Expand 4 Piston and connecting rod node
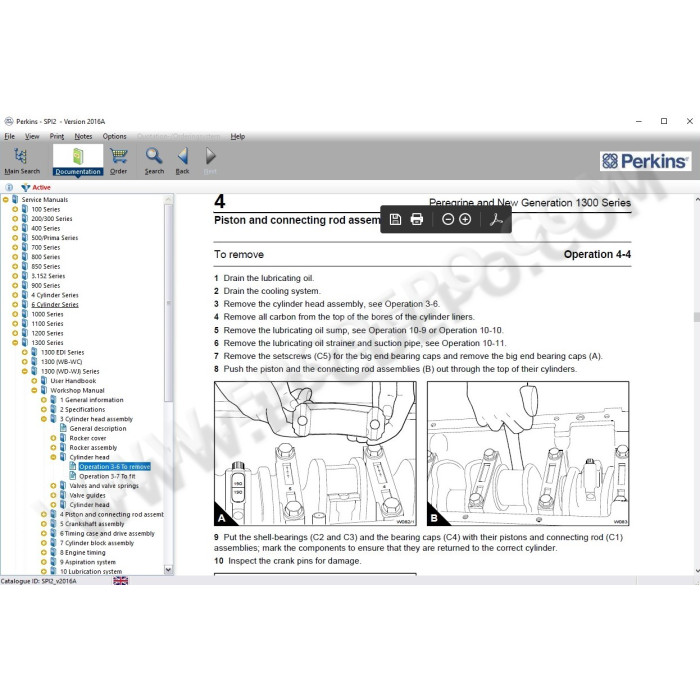Viewport: 700px width, 700px height. (43, 514)
